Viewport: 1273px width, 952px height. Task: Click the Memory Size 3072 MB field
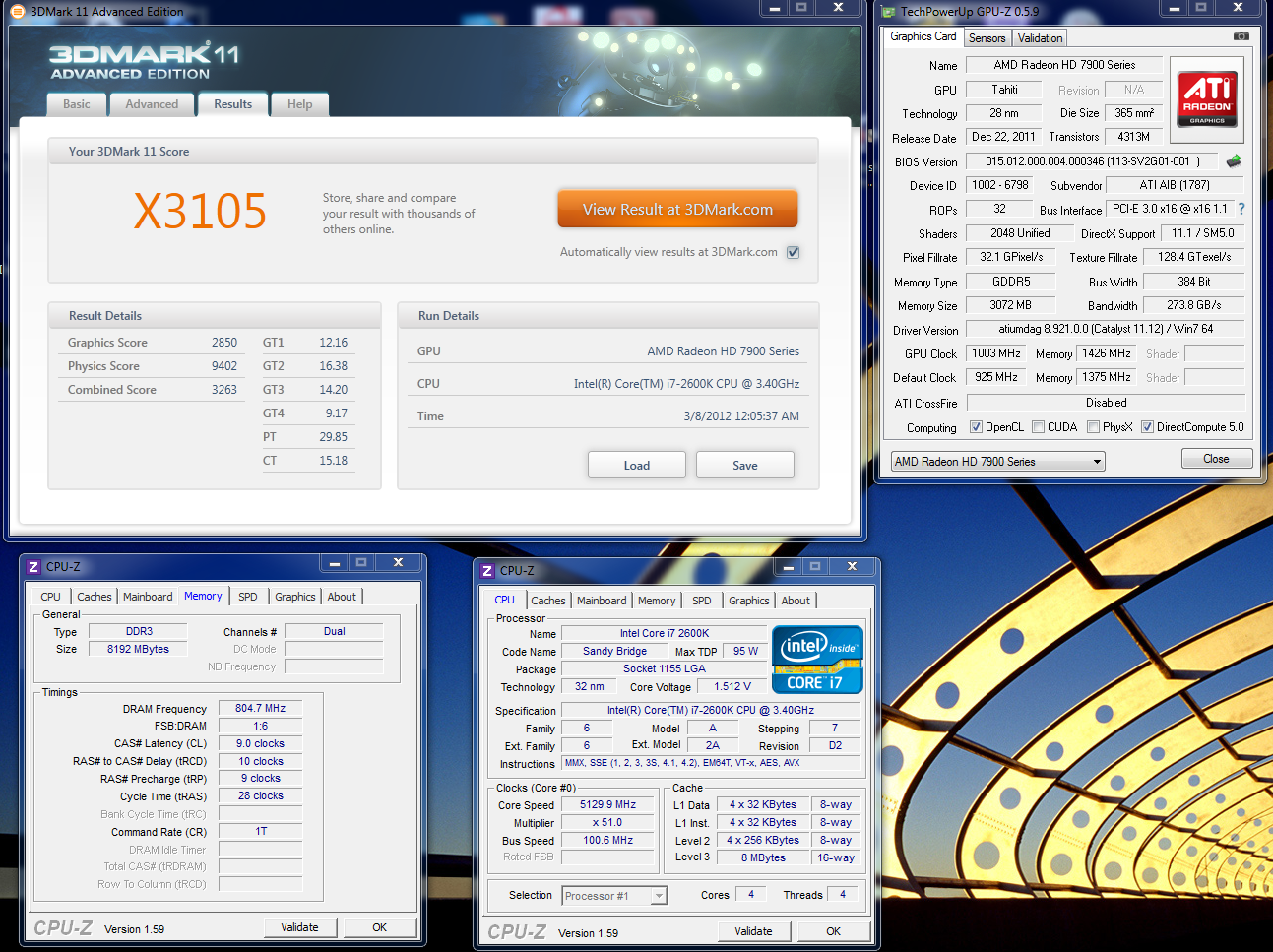[1011, 305]
